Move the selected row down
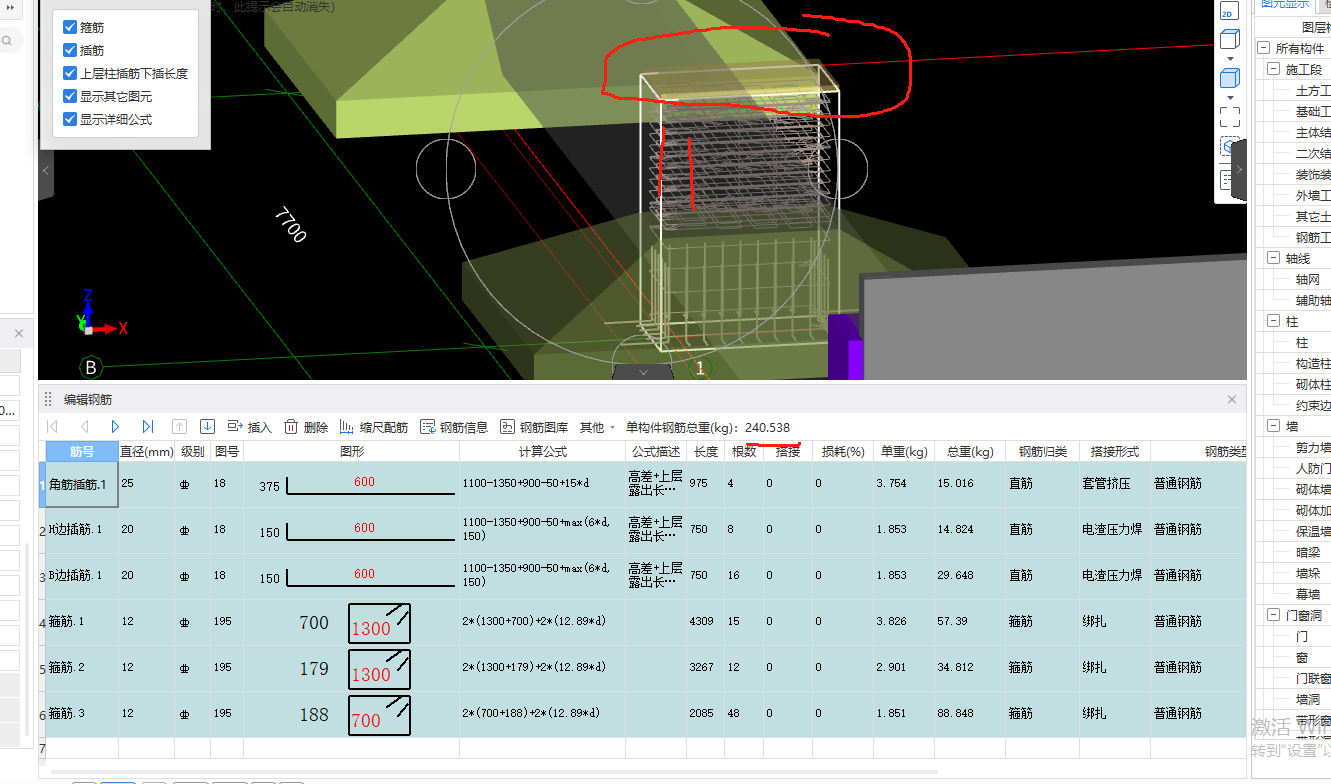Screen dimensions: 1331x784 coord(207,427)
